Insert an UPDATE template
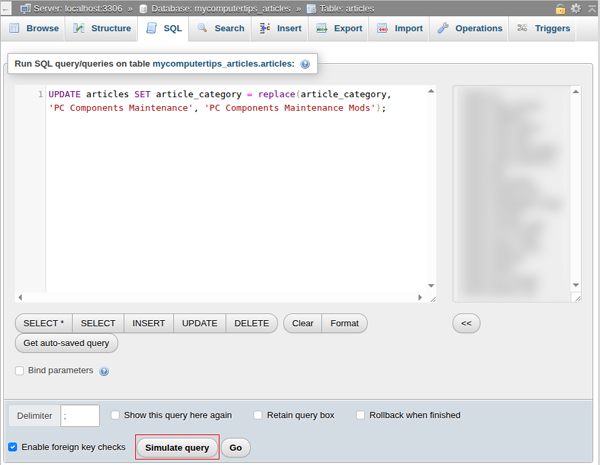Image resolution: width=600 pixels, height=465 pixels. (199, 323)
